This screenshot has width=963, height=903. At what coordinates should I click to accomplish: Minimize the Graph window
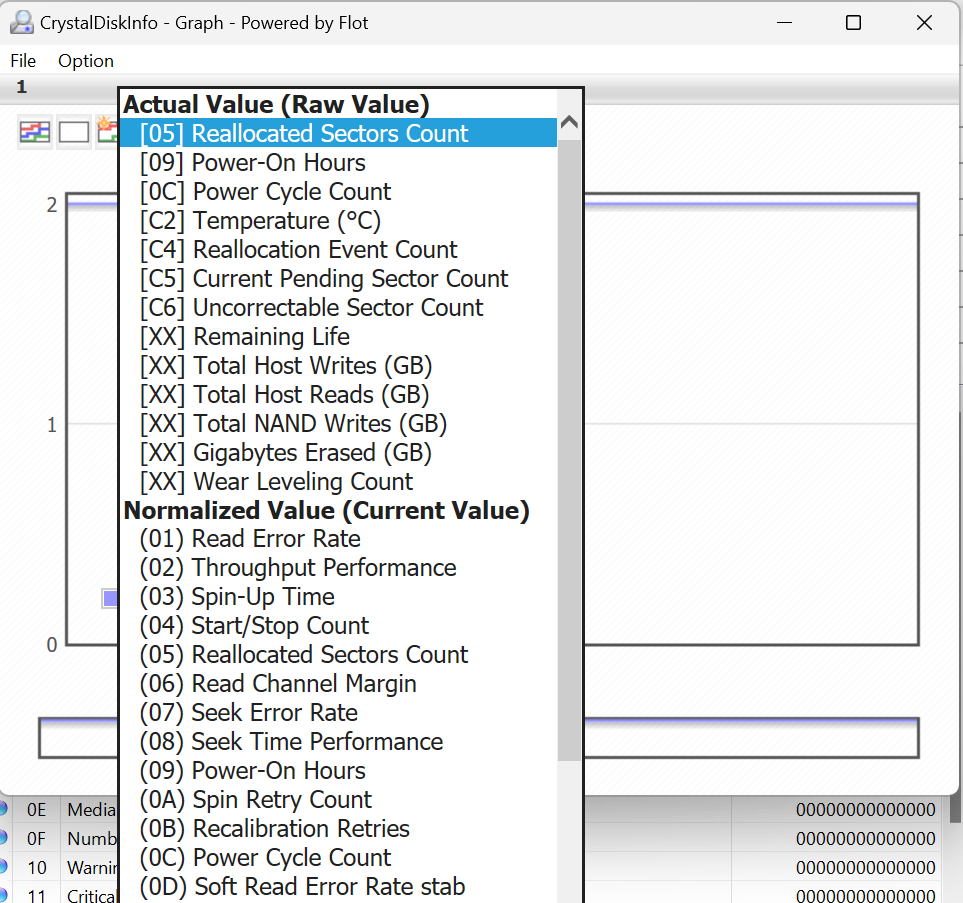(x=784, y=23)
